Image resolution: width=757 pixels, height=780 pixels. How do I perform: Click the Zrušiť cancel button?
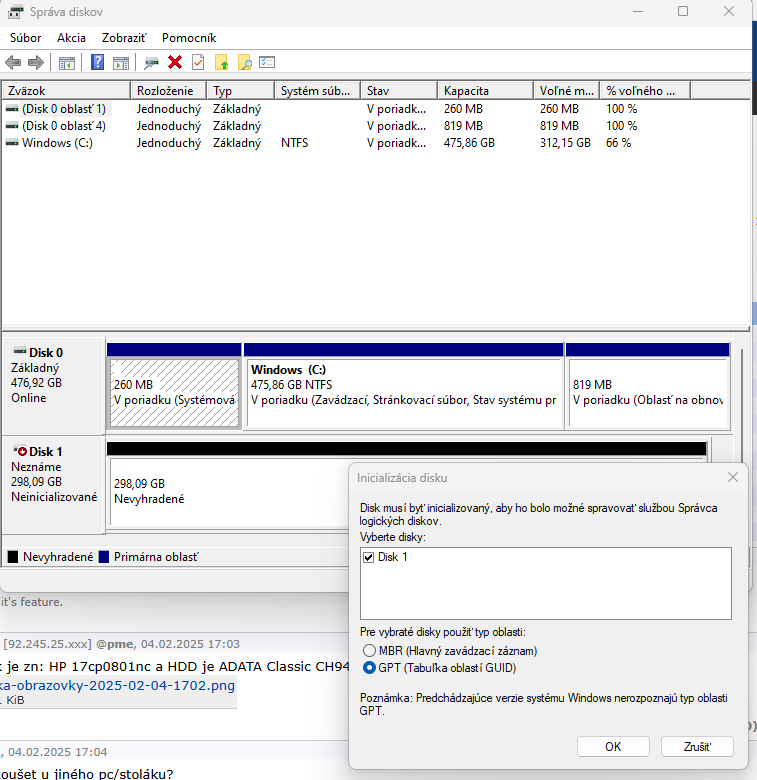coord(697,747)
